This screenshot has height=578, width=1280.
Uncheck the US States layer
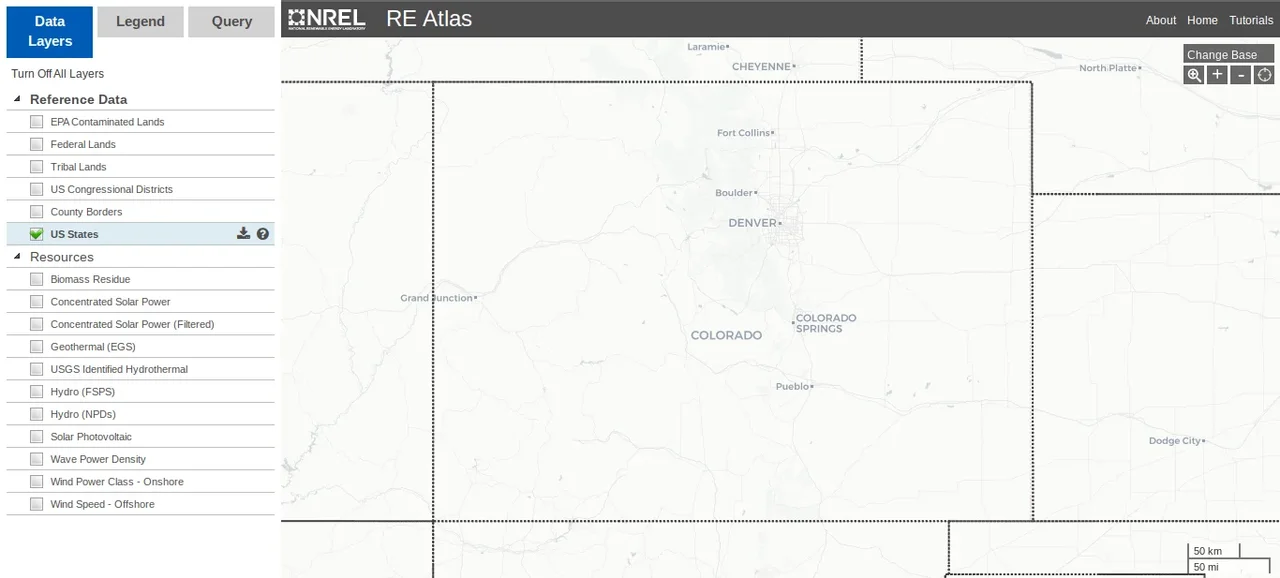pos(37,234)
